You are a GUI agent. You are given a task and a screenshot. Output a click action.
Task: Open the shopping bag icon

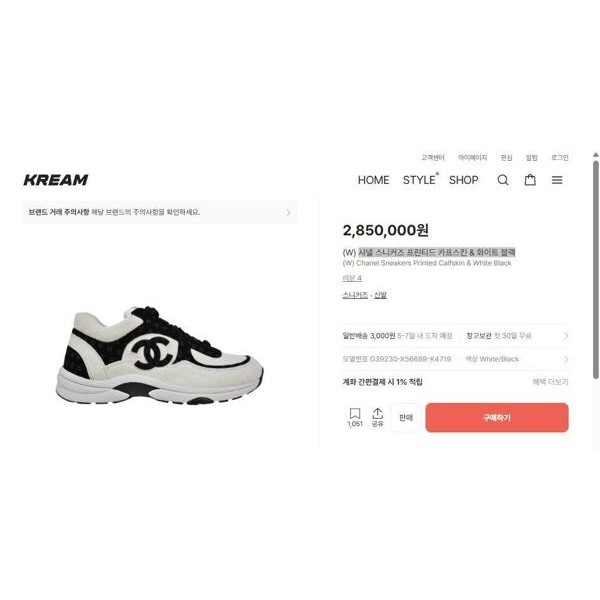tap(530, 180)
